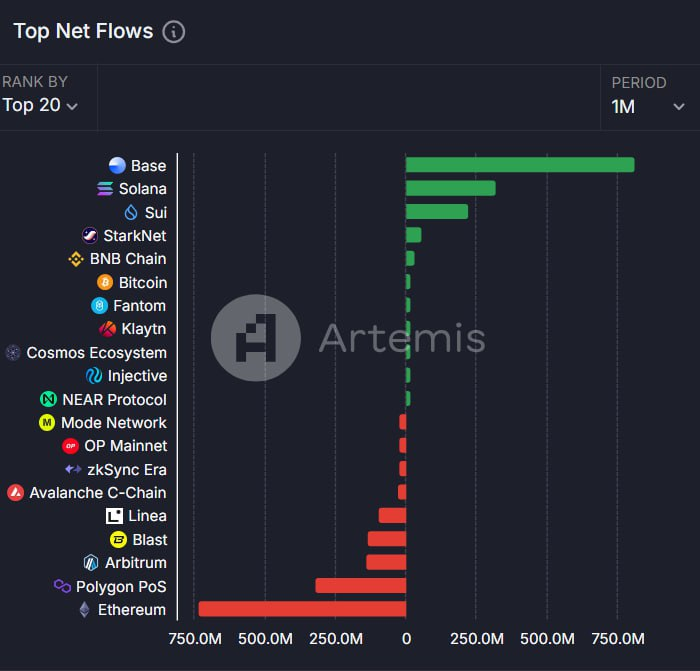Click the OP Mainnet label text

point(125,446)
